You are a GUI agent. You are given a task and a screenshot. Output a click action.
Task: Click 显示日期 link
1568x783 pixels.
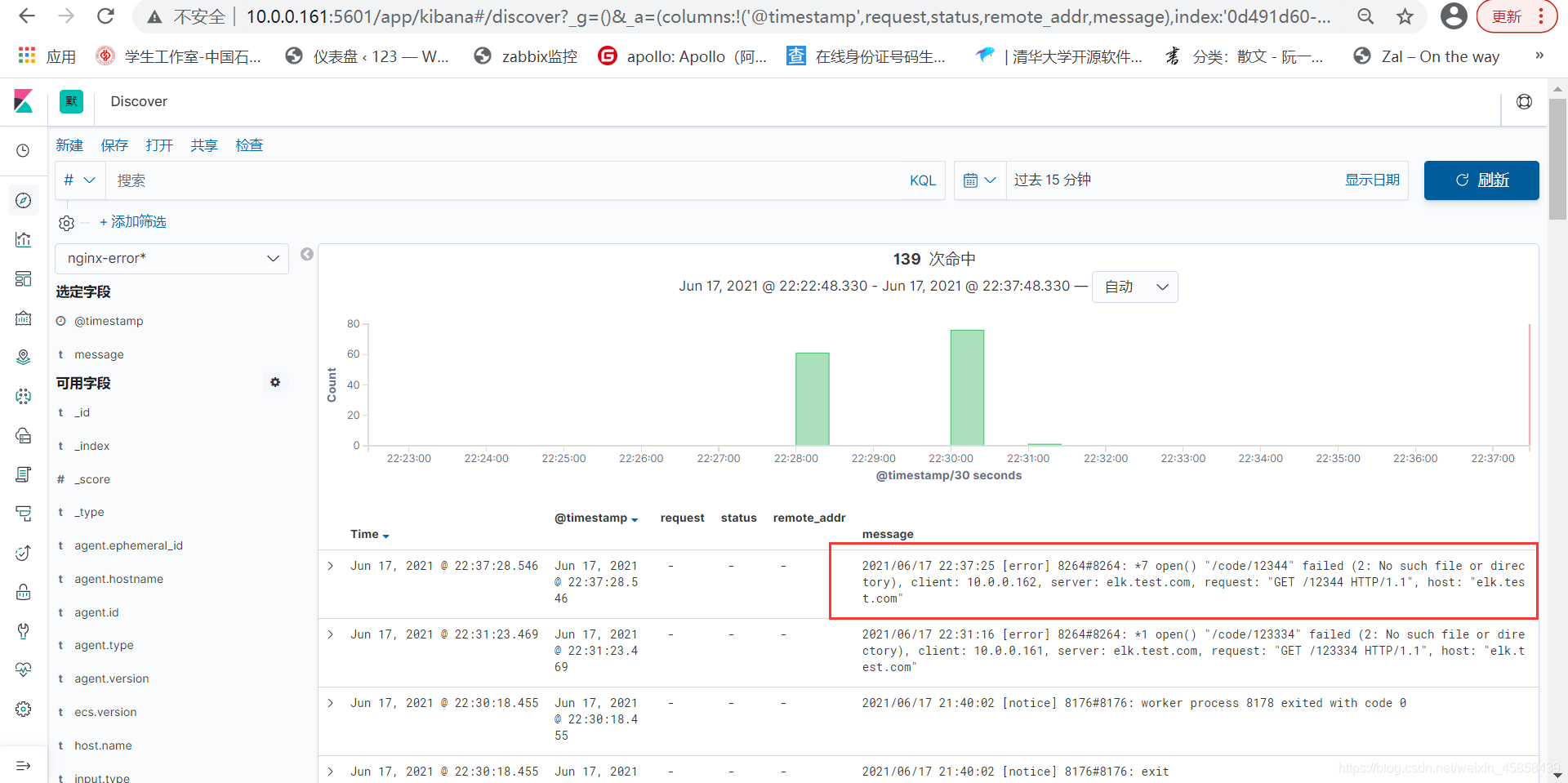pyautogui.click(x=1372, y=180)
